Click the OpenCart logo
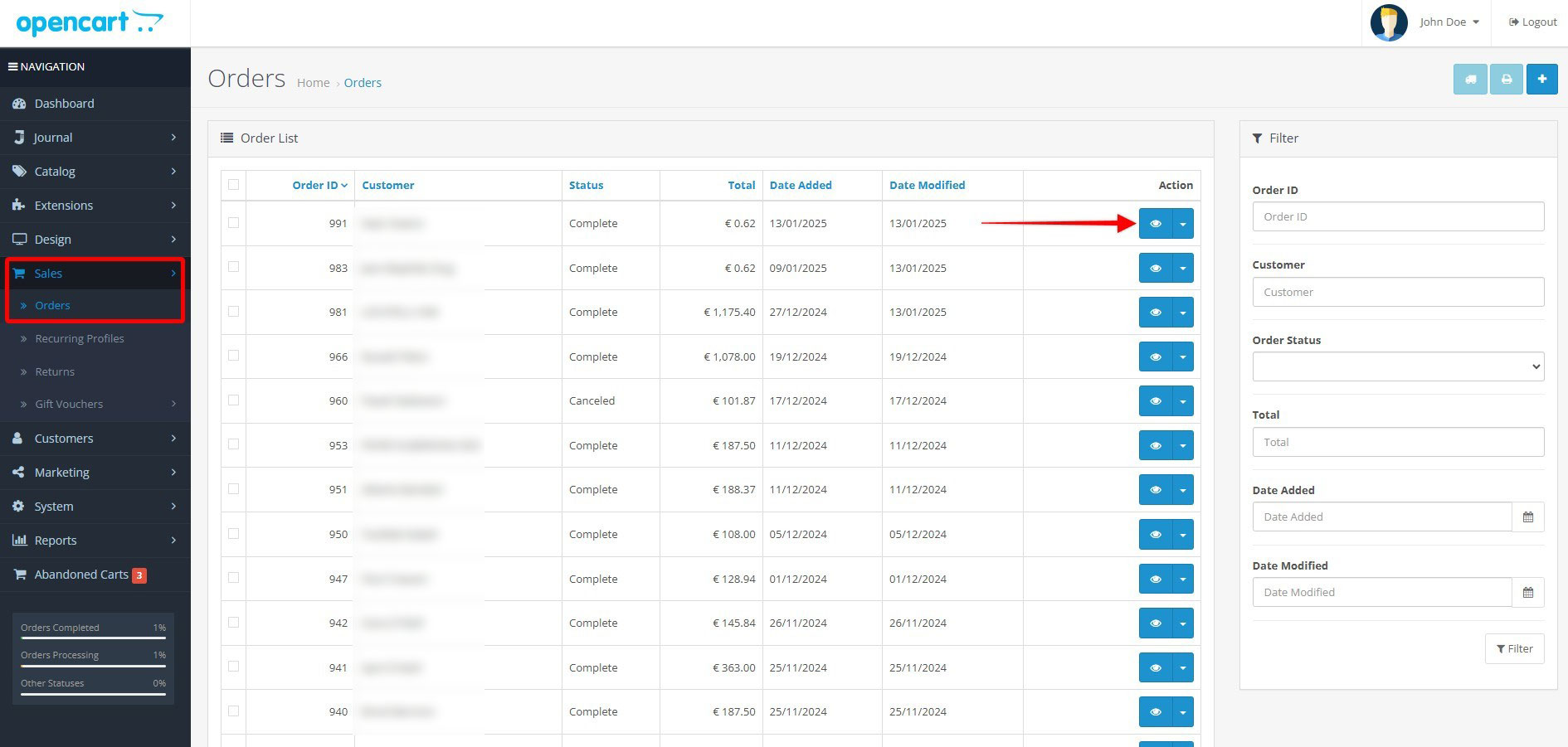Screen dimensions: 1568x747 tap(90, 22)
